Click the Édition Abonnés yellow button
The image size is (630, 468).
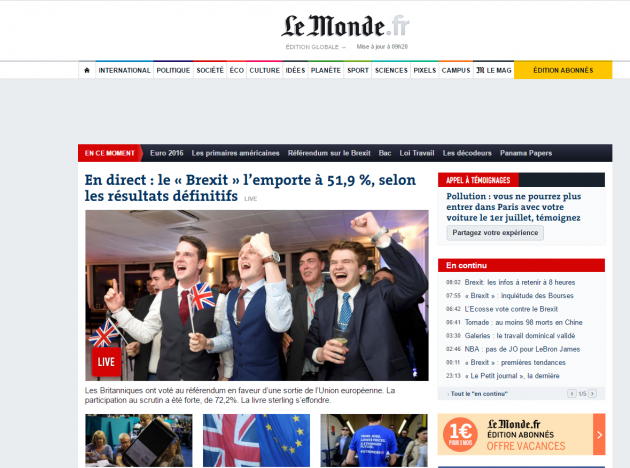pyautogui.click(x=563, y=70)
